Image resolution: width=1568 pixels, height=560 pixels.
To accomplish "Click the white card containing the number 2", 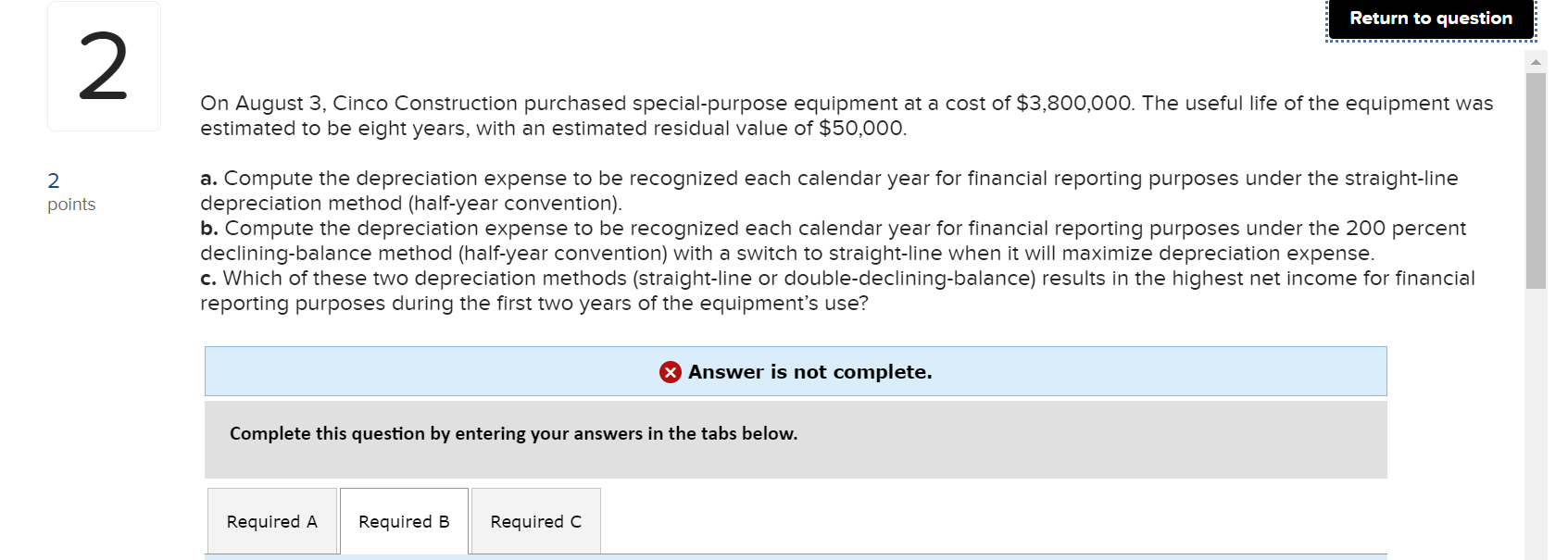I will coord(104,66).
